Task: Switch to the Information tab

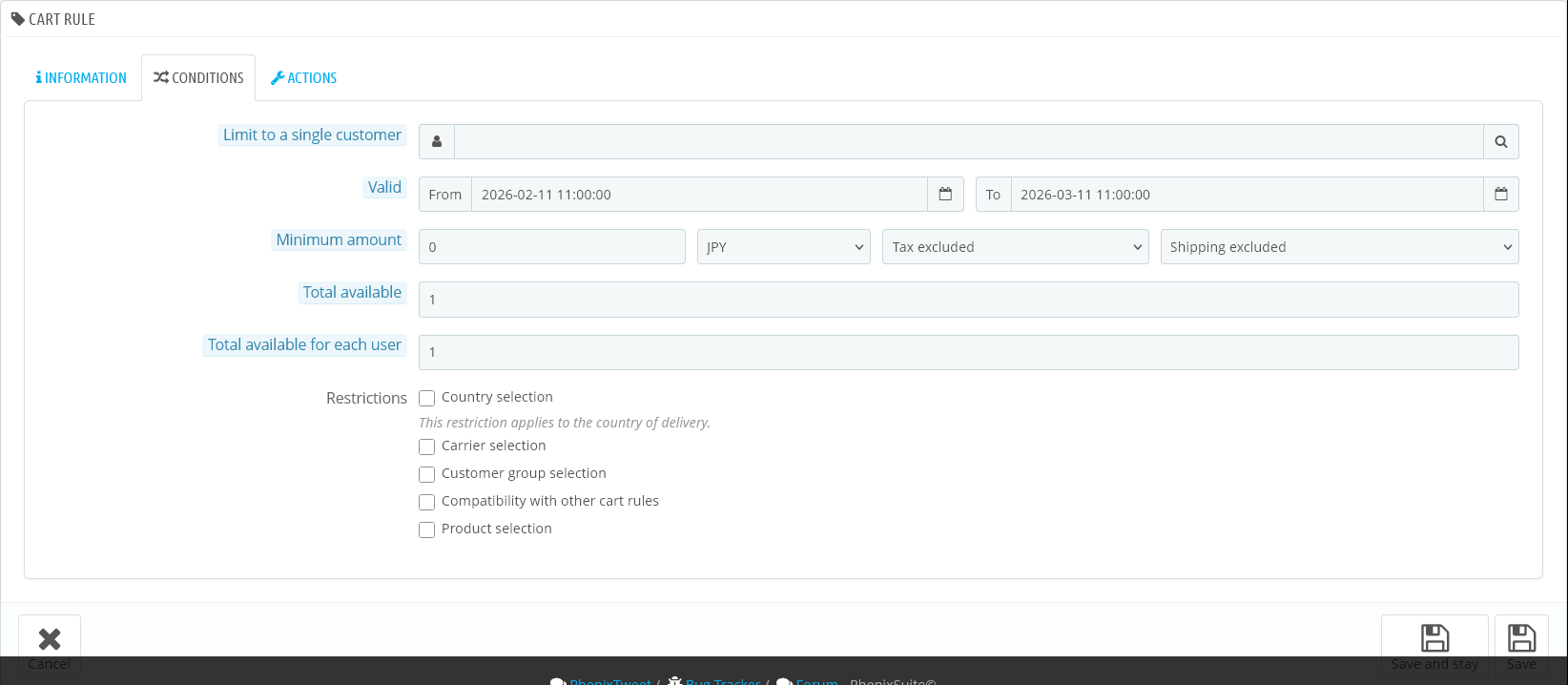Action: (x=81, y=78)
